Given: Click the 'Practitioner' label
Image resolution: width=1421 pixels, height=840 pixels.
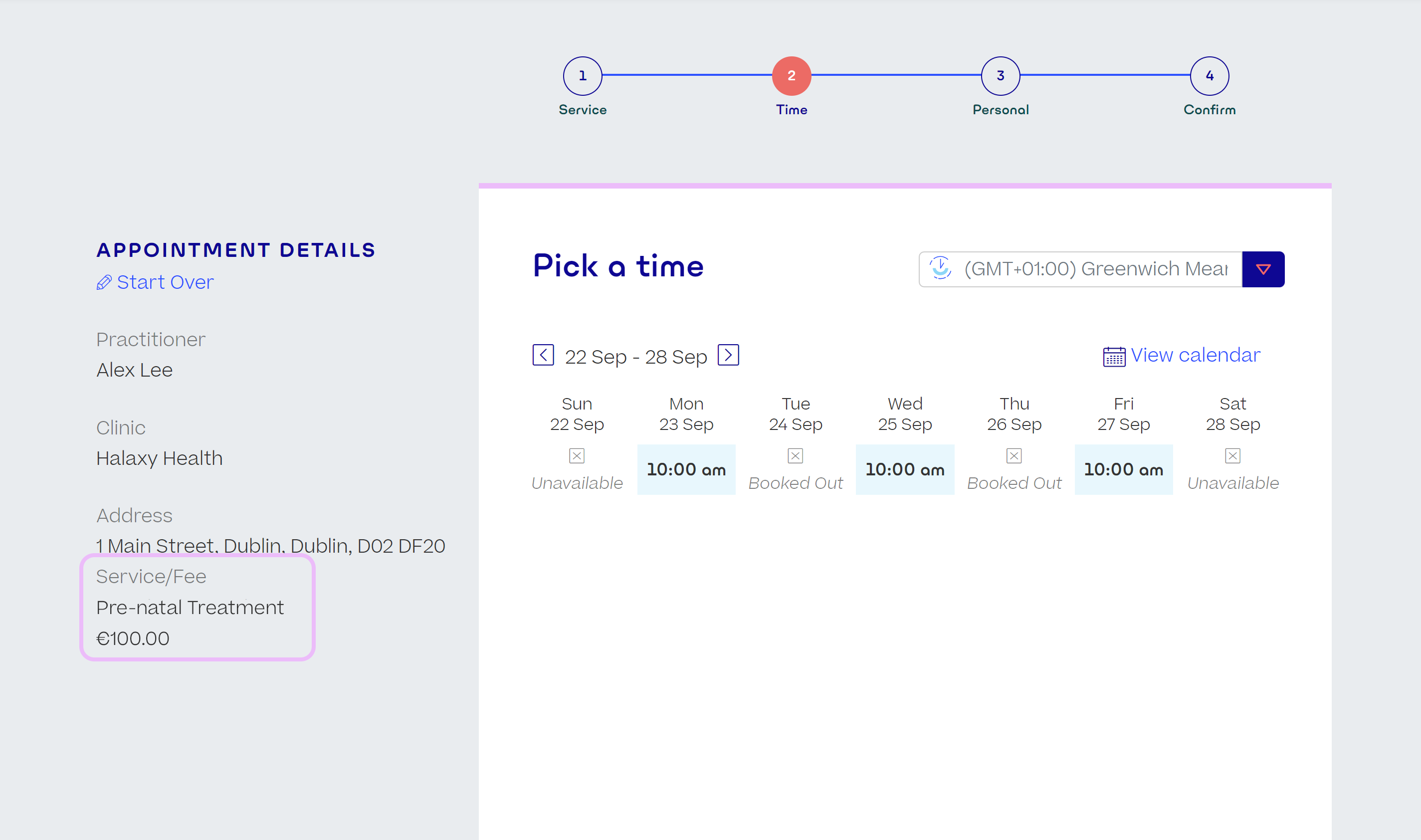Looking at the screenshot, I should pos(151,340).
